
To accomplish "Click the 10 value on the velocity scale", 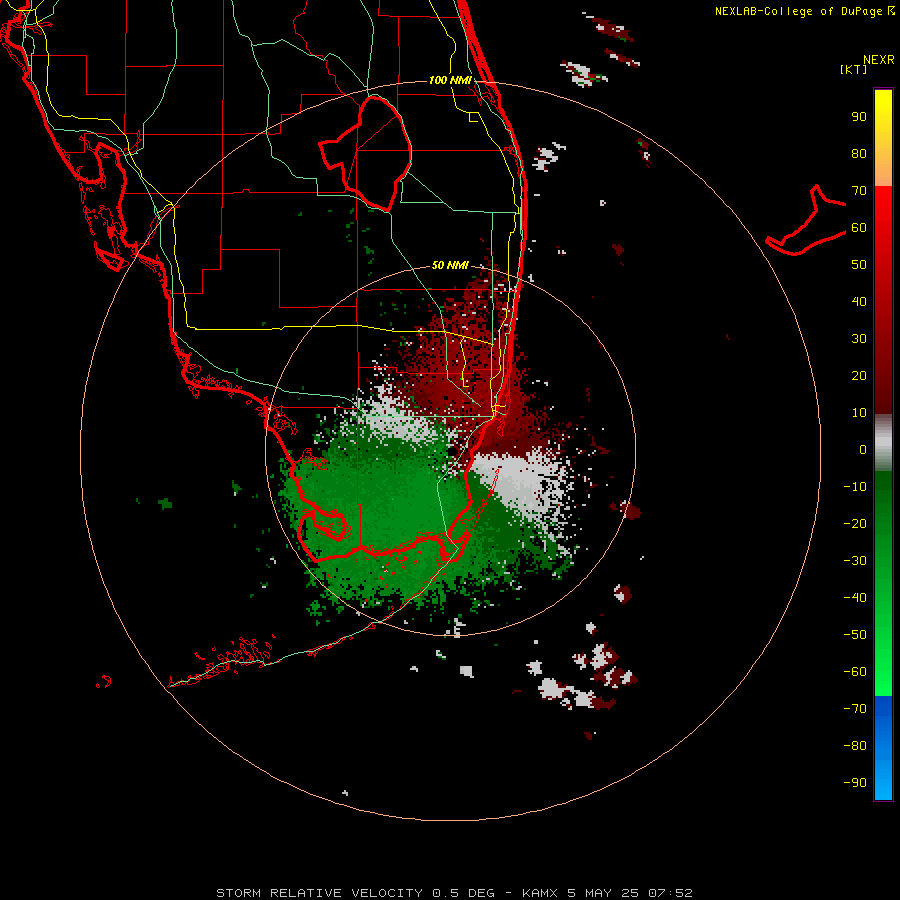I will click(x=859, y=413).
